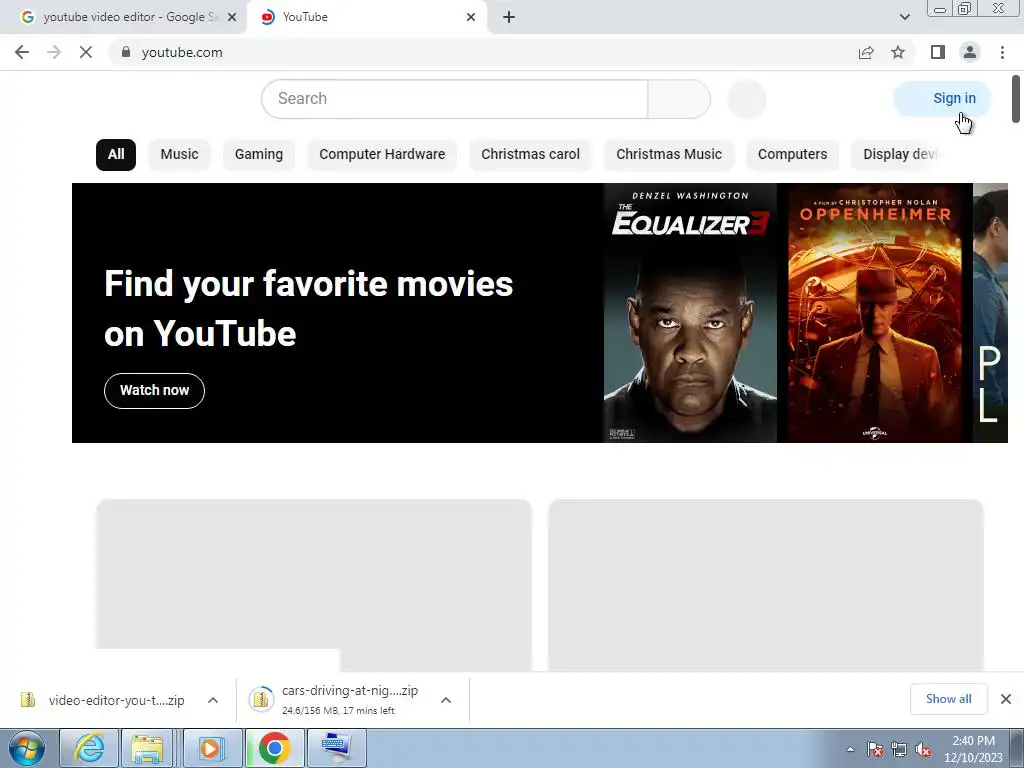
Task: Close the Google search tab
Action: pos(232,17)
